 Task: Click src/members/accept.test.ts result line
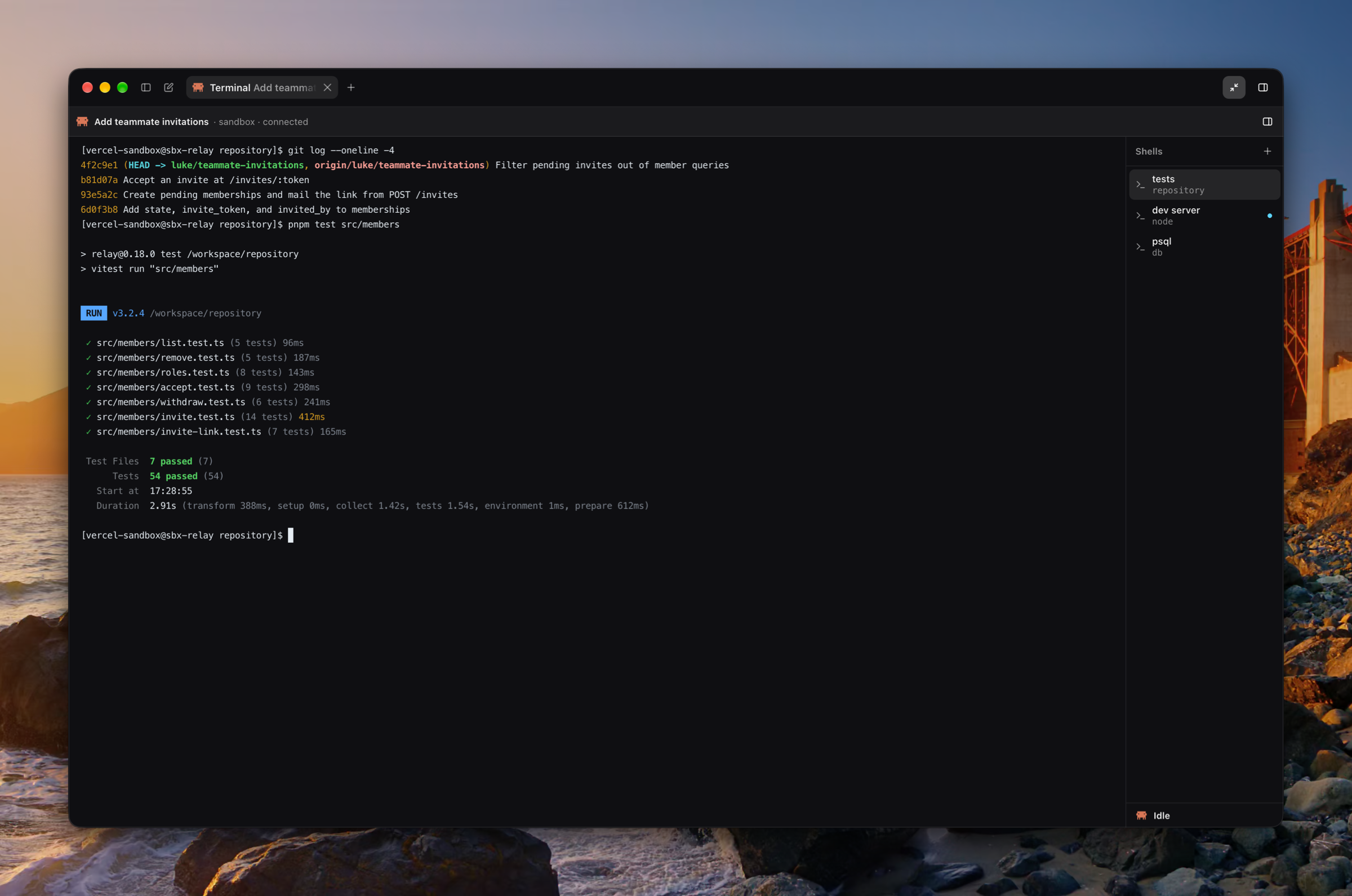click(x=203, y=387)
